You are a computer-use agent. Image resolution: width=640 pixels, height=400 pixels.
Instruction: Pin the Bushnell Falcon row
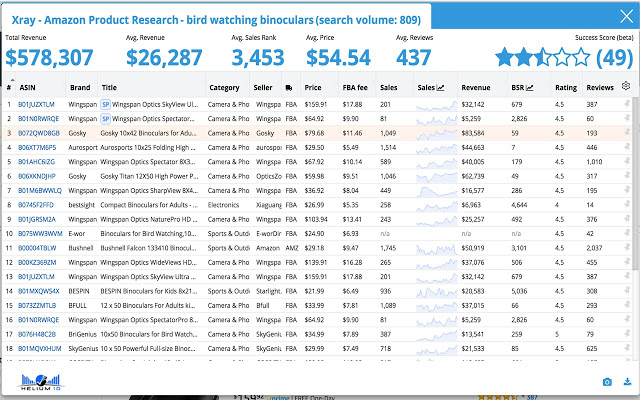tap(627, 248)
